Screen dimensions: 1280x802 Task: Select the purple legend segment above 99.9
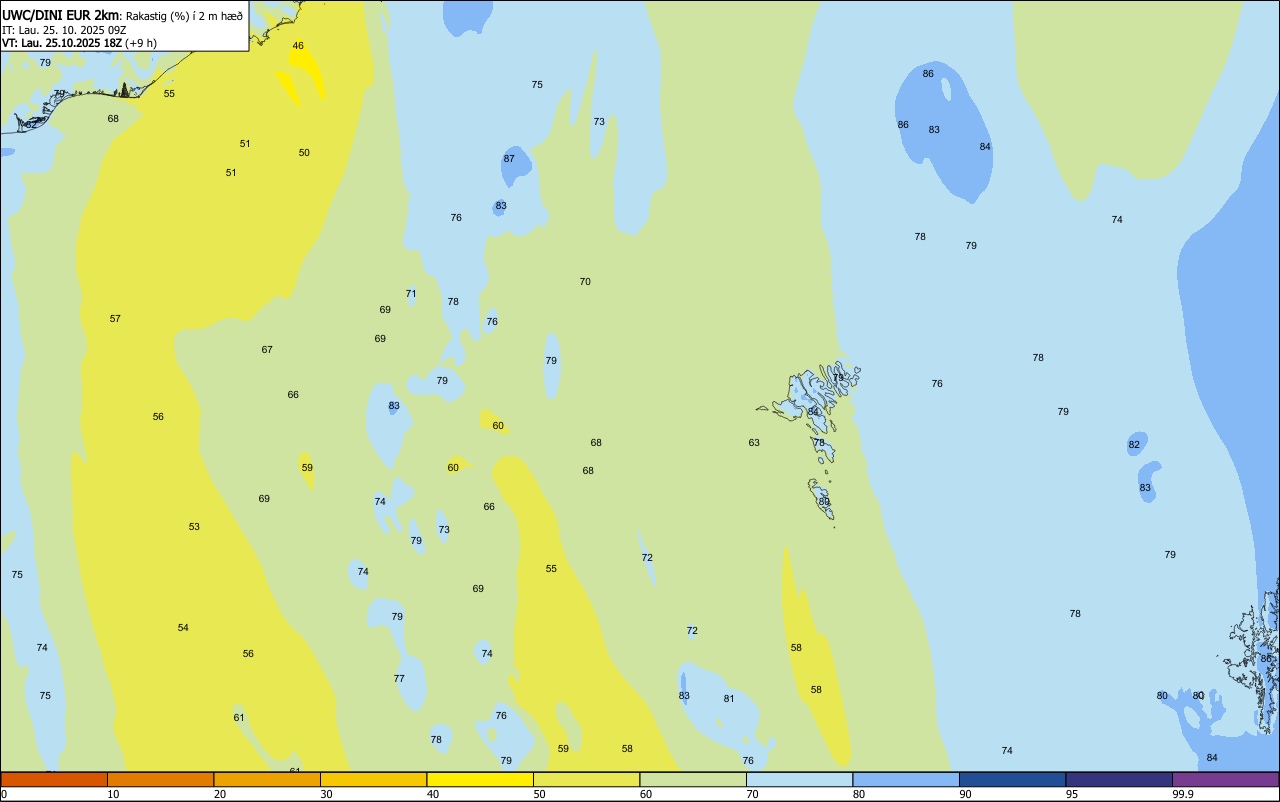tap(1225, 779)
